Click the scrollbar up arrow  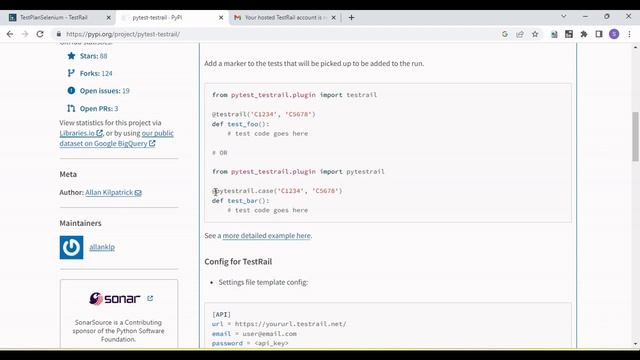[x=636, y=47]
